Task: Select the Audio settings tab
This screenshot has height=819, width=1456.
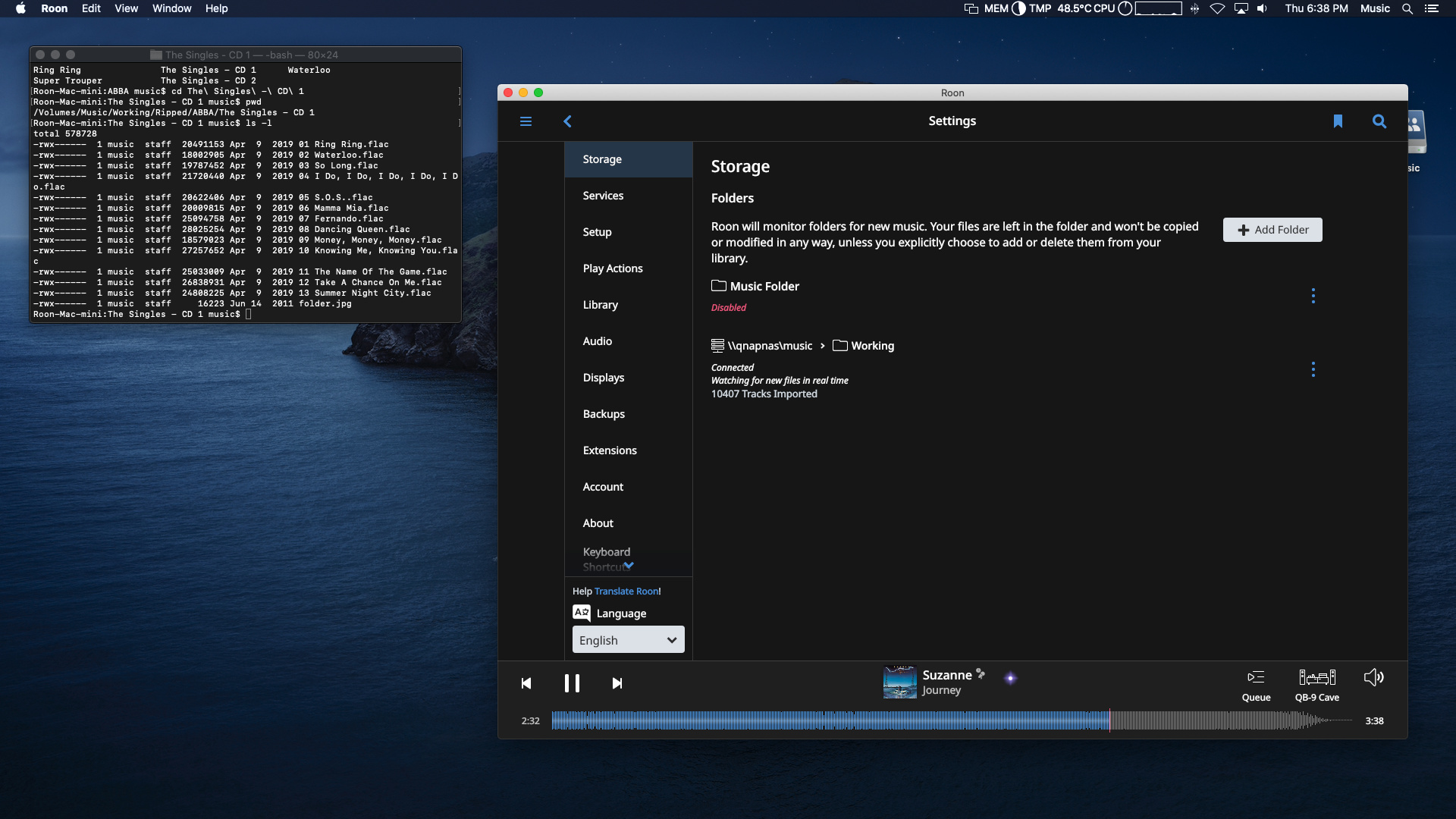Action: (629, 341)
